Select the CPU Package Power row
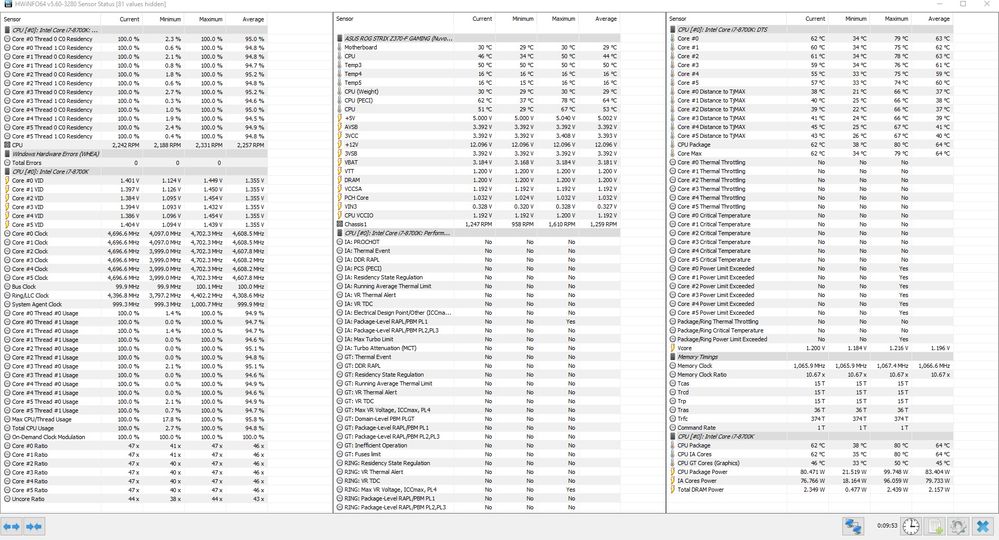Image resolution: width=999 pixels, height=540 pixels. pos(810,472)
